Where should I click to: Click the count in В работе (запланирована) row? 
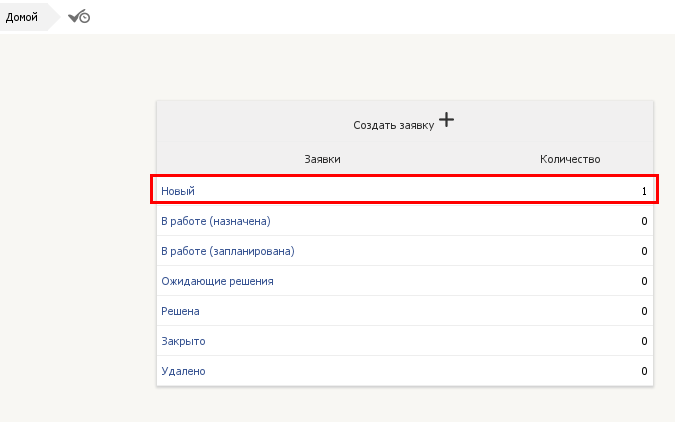pyautogui.click(x=644, y=251)
